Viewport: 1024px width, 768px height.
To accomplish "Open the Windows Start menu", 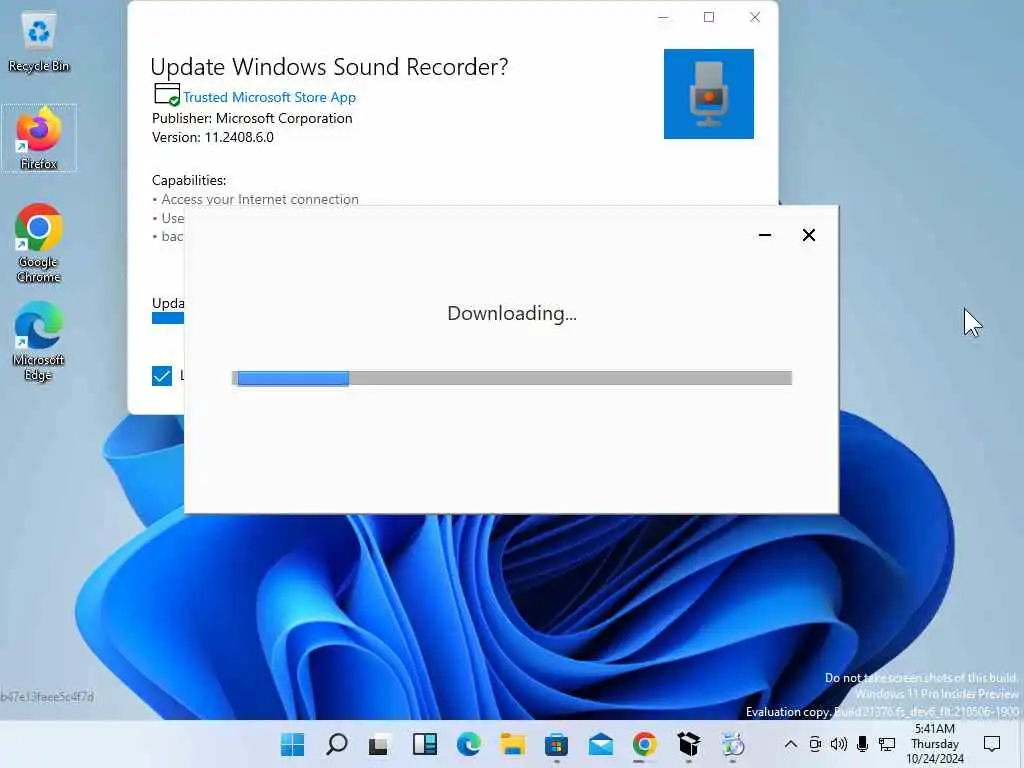I will [292, 744].
